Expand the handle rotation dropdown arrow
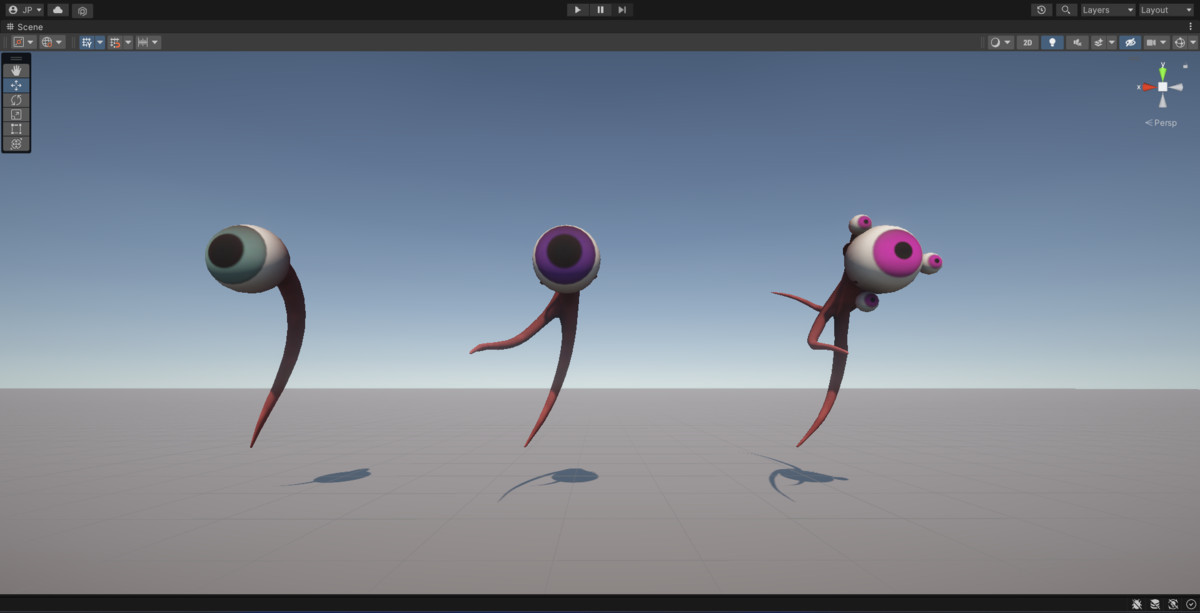The width and height of the screenshot is (1200, 613). (x=59, y=43)
